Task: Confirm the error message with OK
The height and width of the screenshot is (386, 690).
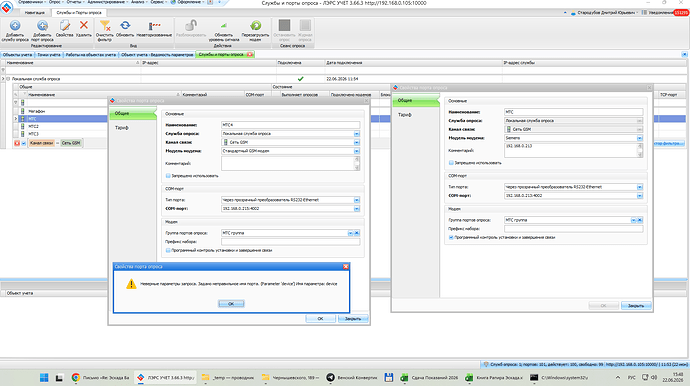Action: (x=231, y=304)
